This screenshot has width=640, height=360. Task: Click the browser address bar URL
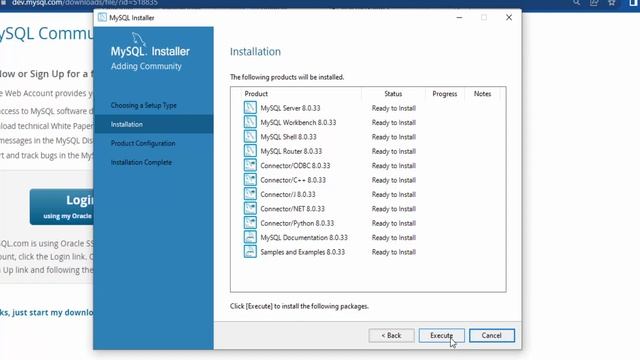coord(84,3)
